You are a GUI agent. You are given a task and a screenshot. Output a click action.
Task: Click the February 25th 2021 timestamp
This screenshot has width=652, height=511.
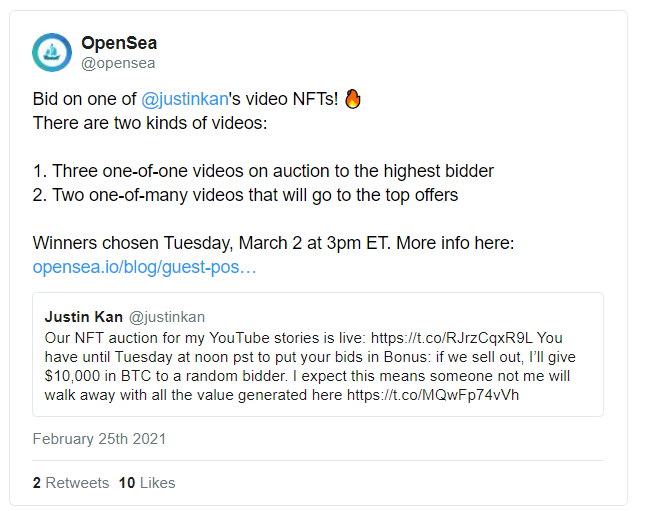pos(99,439)
